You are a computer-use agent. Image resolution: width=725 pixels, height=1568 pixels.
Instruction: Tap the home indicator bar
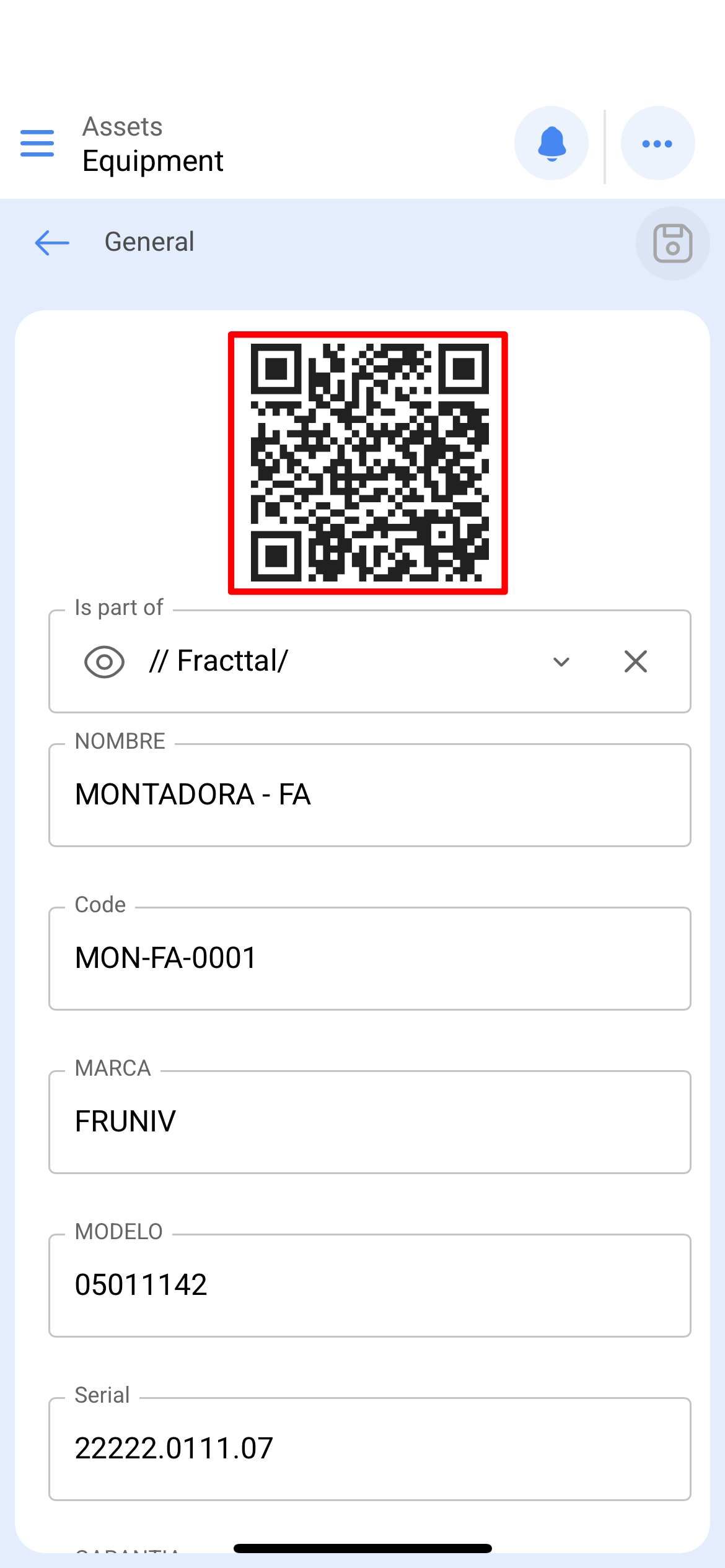click(x=362, y=1548)
